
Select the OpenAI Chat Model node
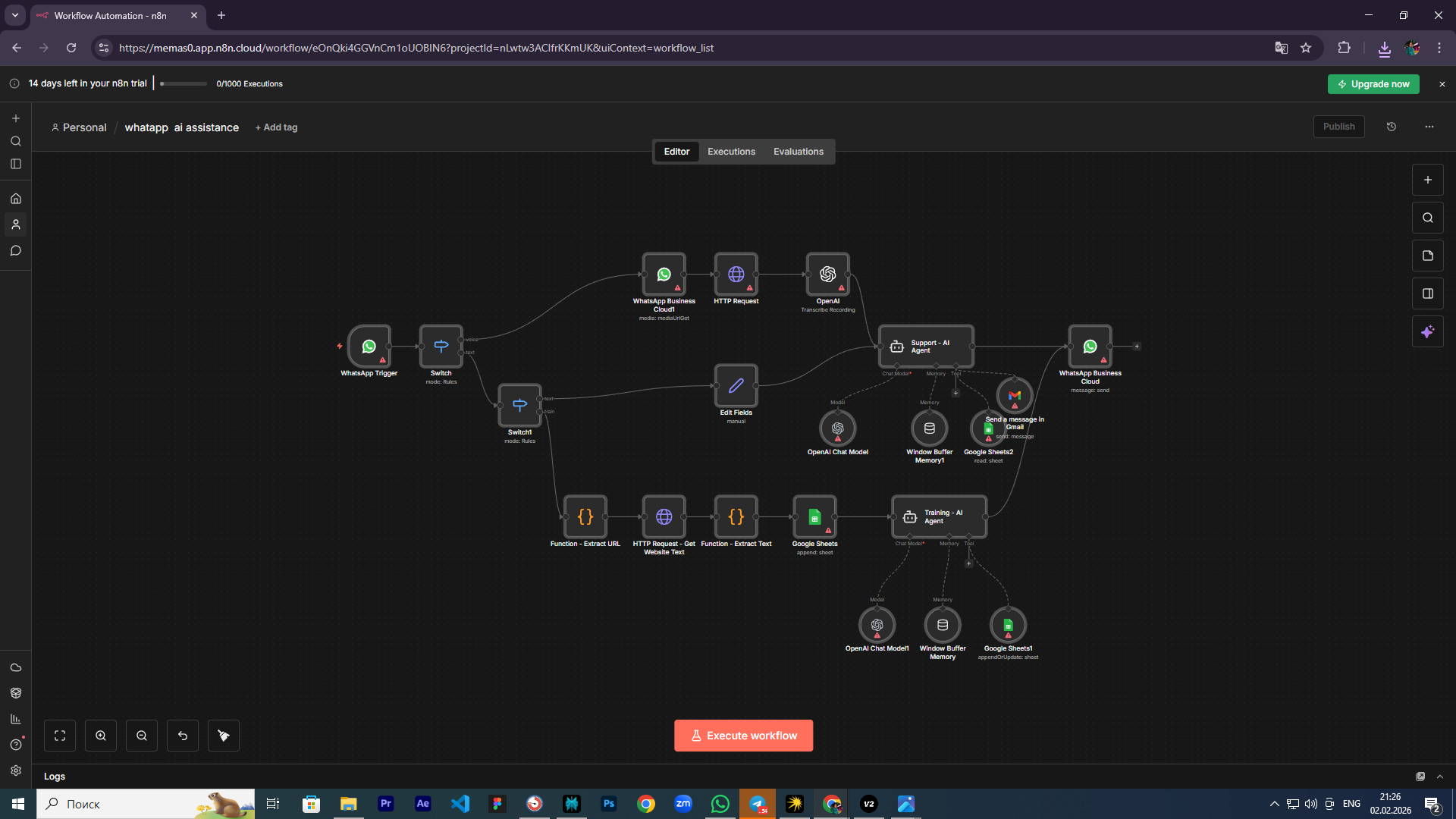point(838,428)
